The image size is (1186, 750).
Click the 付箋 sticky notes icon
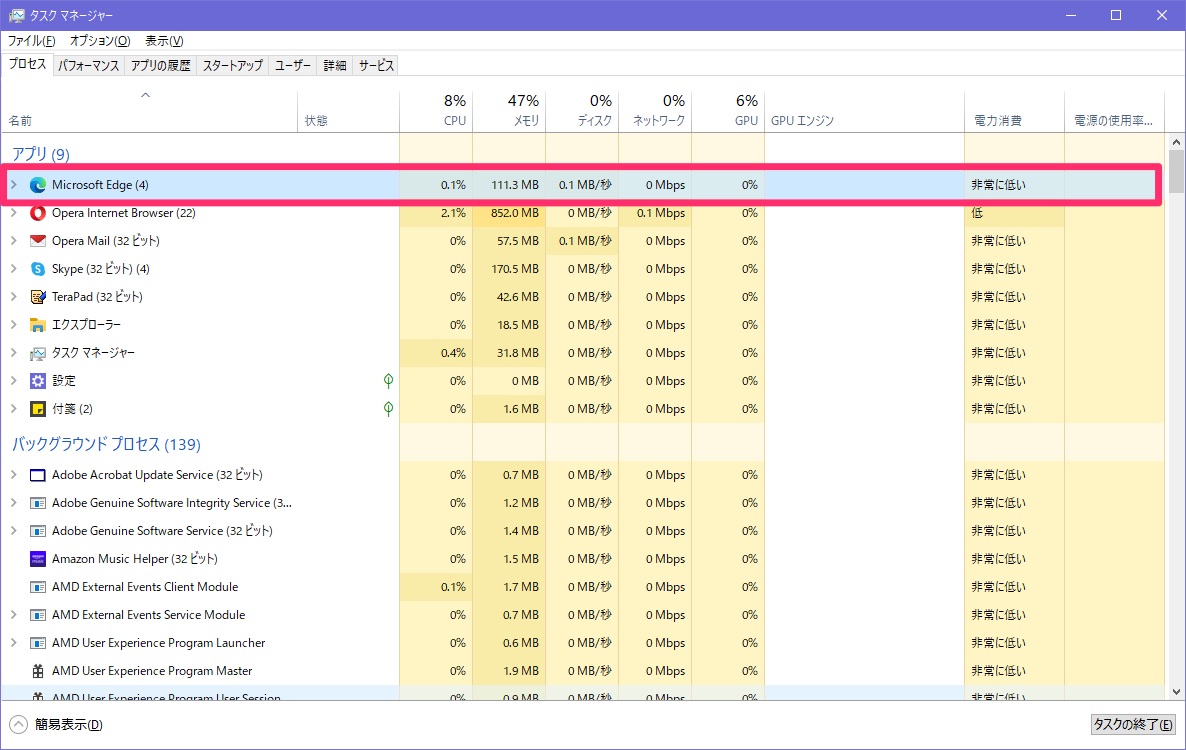pyautogui.click(x=38, y=408)
